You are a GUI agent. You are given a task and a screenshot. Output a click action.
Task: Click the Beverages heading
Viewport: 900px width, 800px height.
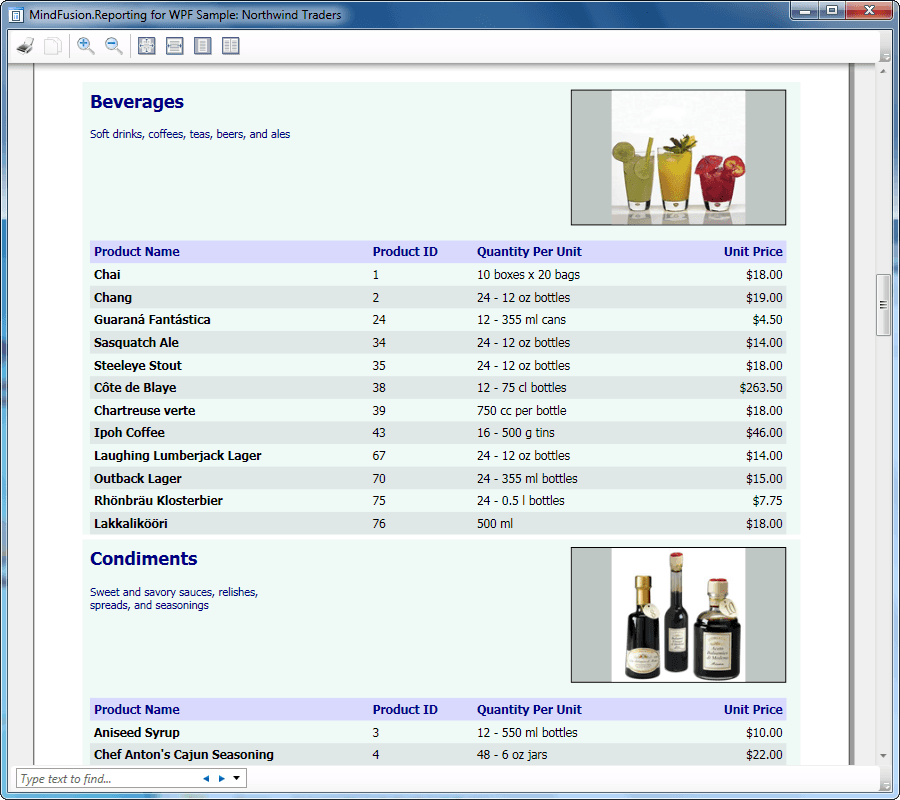click(x=137, y=102)
